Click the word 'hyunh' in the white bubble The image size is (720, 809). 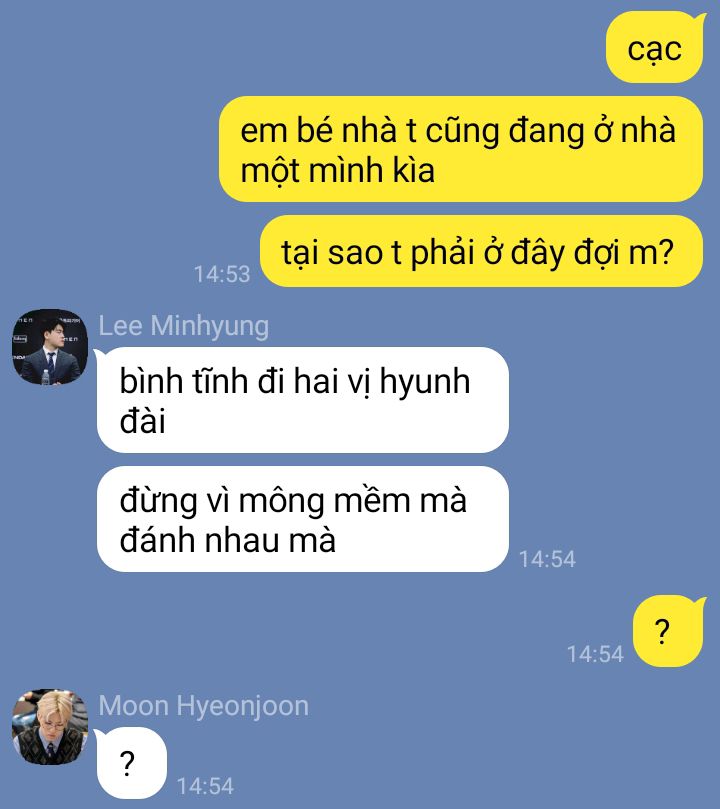pyautogui.click(x=425, y=383)
